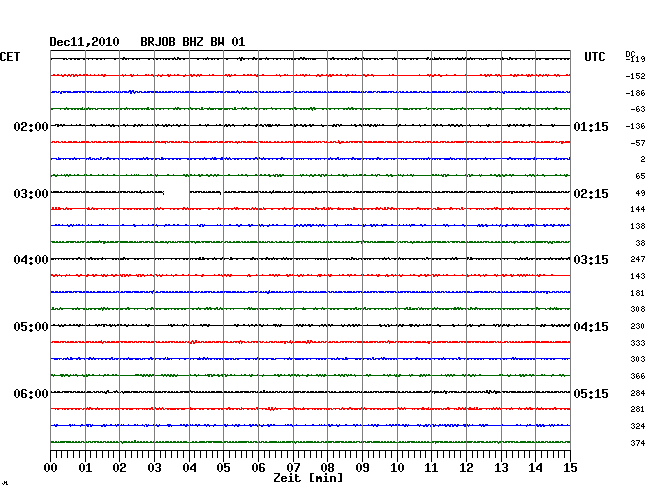The image size is (650, 494).
Task: Click DC offset value "366"
Action: (638, 376)
